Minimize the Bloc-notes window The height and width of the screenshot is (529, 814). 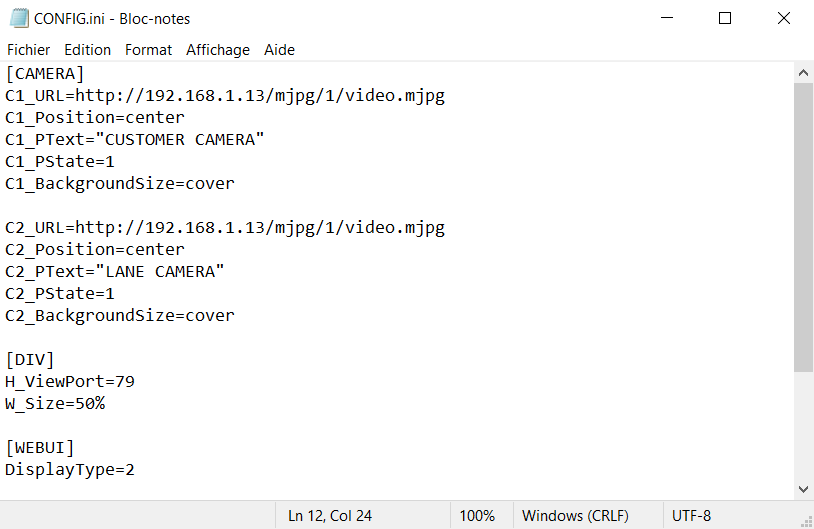click(x=667, y=18)
